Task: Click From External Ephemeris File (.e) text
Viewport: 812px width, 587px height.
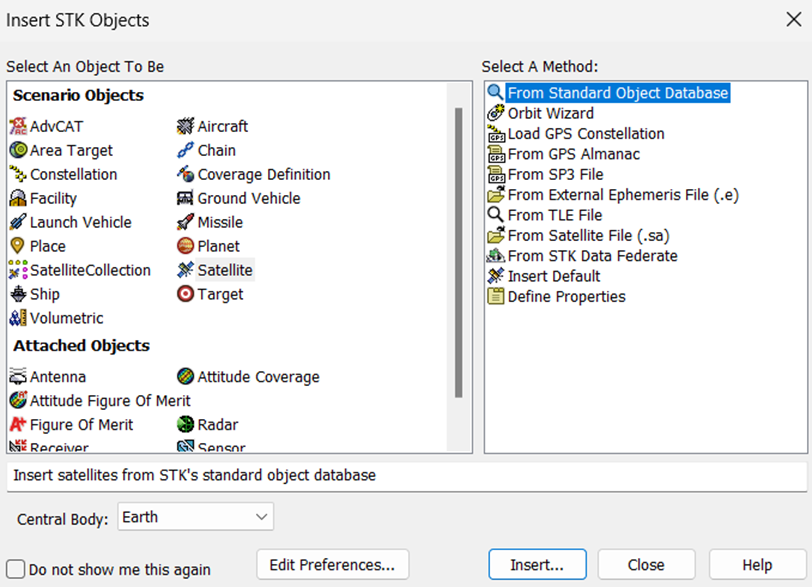Action: [623, 195]
